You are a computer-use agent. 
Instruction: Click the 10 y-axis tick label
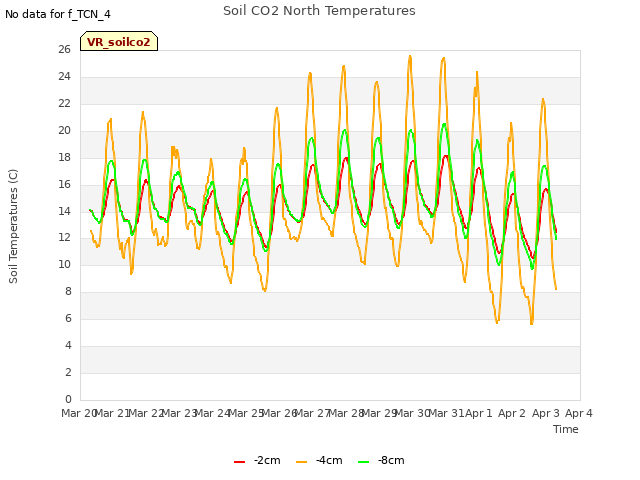(x=64, y=265)
